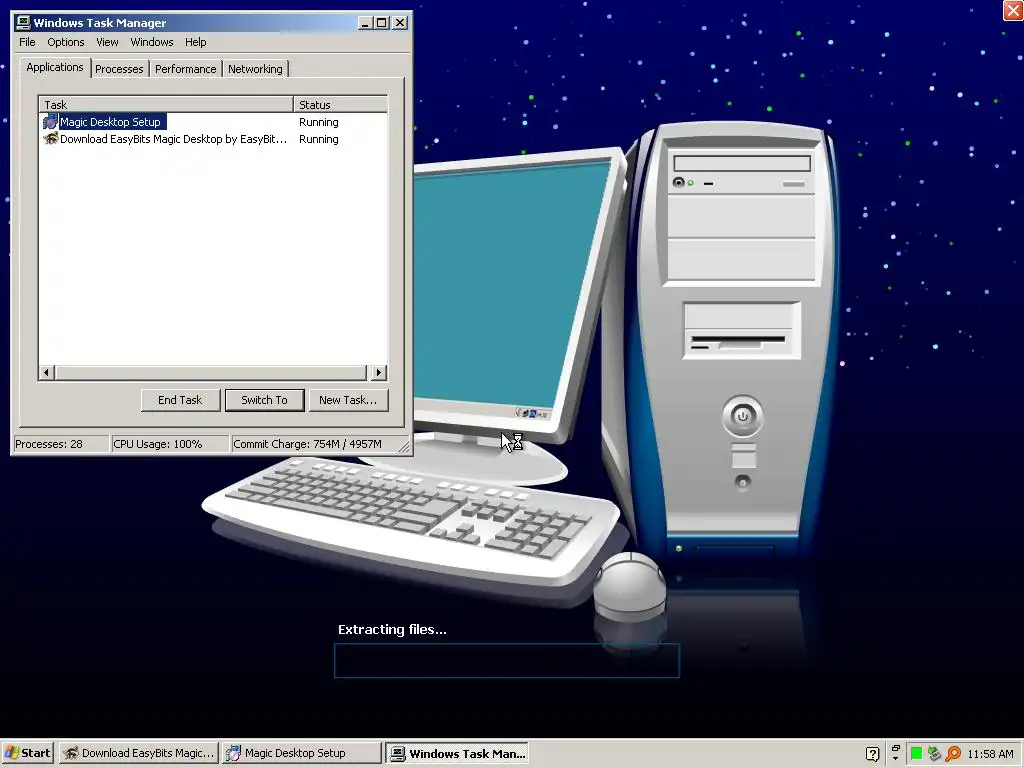Switch to the Performance tab
The height and width of the screenshot is (768, 1024).
[x=185, y=69]
